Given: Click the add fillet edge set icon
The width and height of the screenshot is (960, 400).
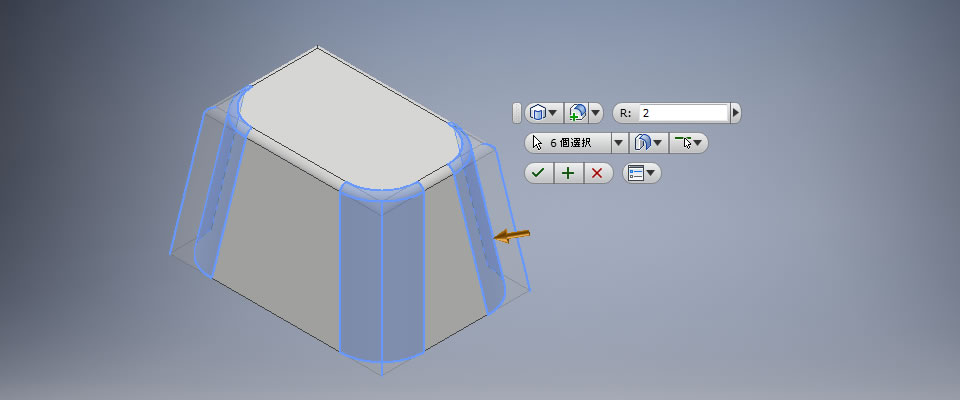Looking at the screenshot, I should 577,113.
